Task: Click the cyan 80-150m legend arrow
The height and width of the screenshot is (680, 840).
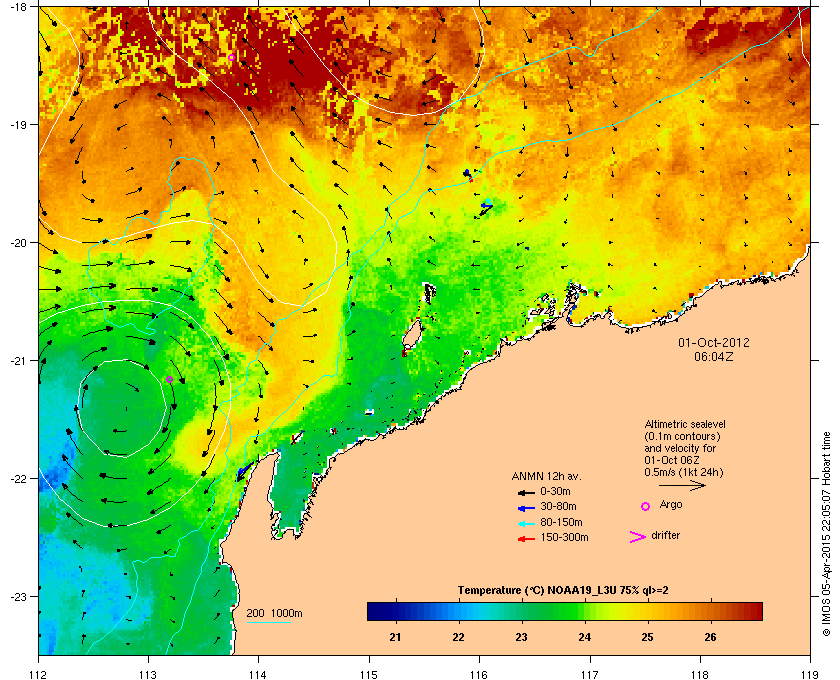Action: click(526, 523)
